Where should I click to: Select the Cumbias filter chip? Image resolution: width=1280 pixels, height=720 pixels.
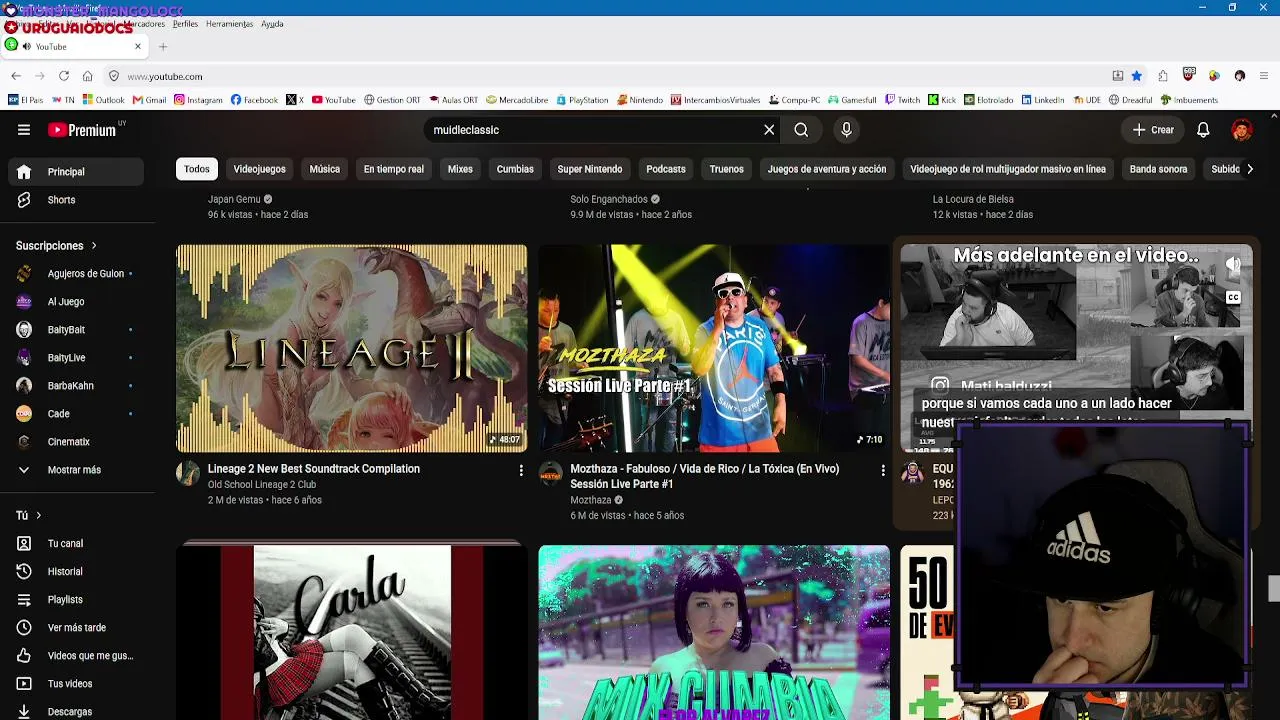pyautogui.click(x=515, y=169)
